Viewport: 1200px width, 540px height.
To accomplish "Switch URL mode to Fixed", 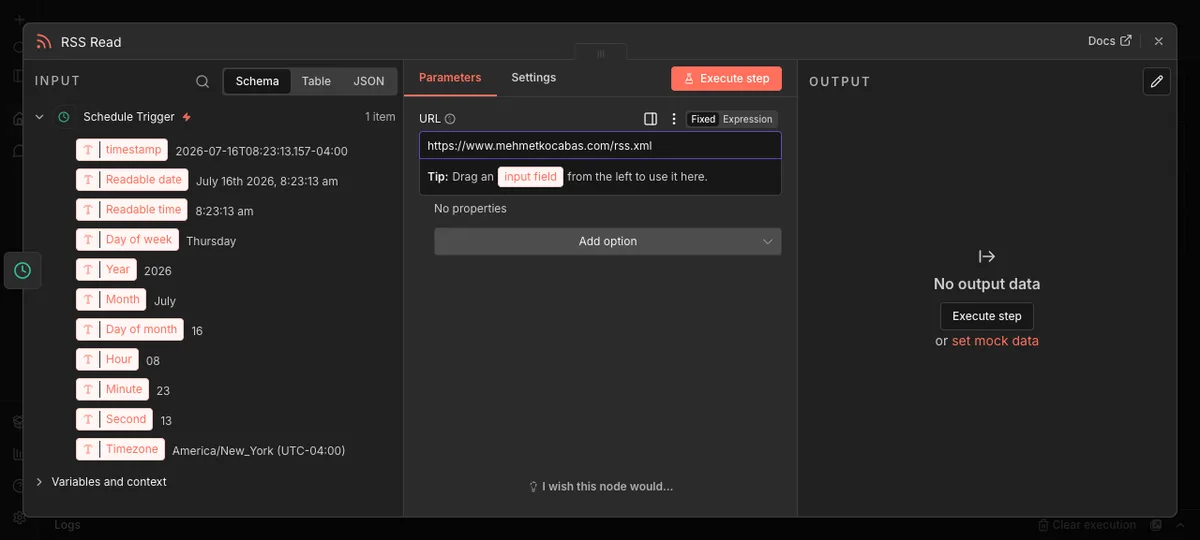I will tap(703, 119).
